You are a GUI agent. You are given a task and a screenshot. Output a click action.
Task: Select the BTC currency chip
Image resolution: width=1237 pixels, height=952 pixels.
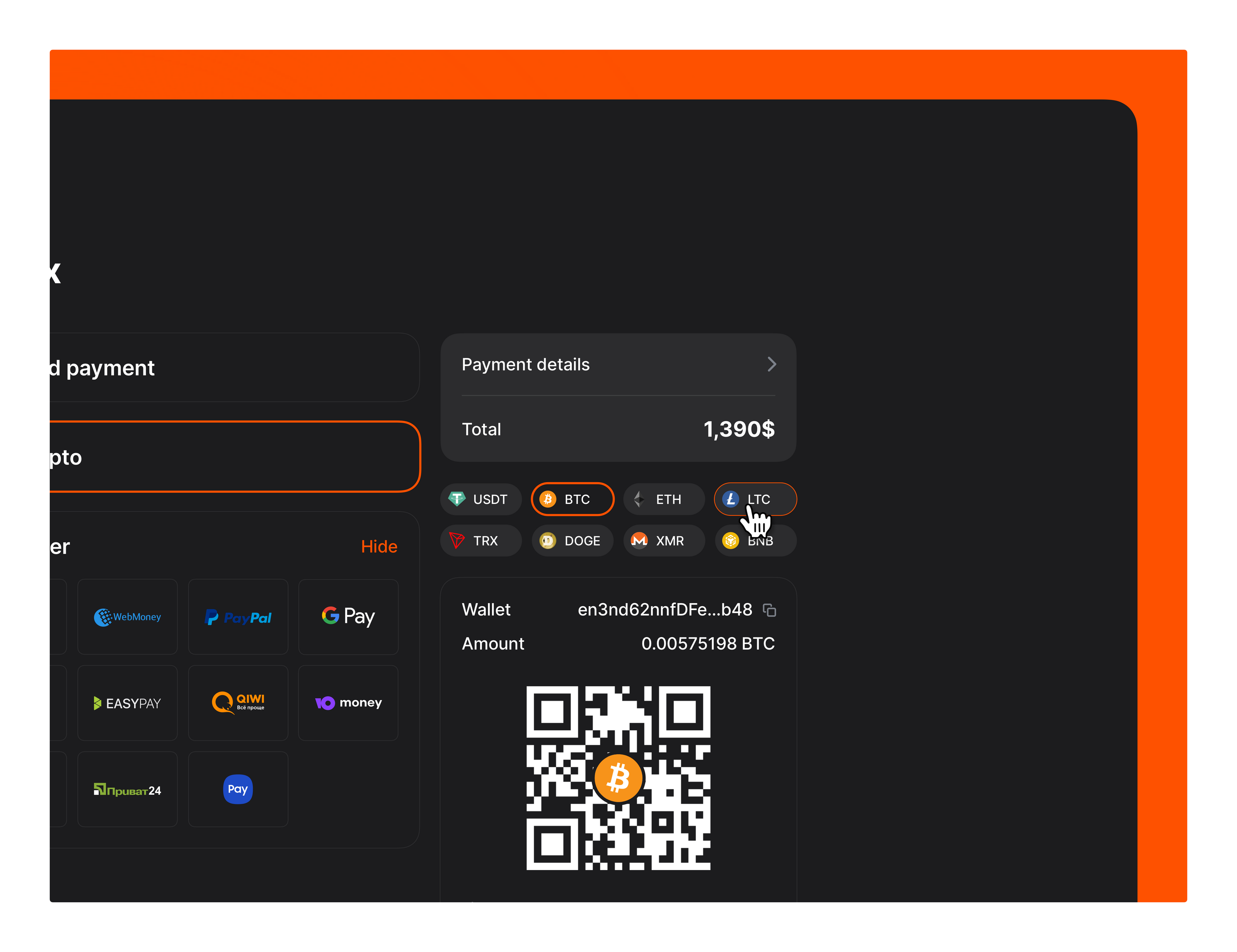pyautogui.click(x=572, y=499)
